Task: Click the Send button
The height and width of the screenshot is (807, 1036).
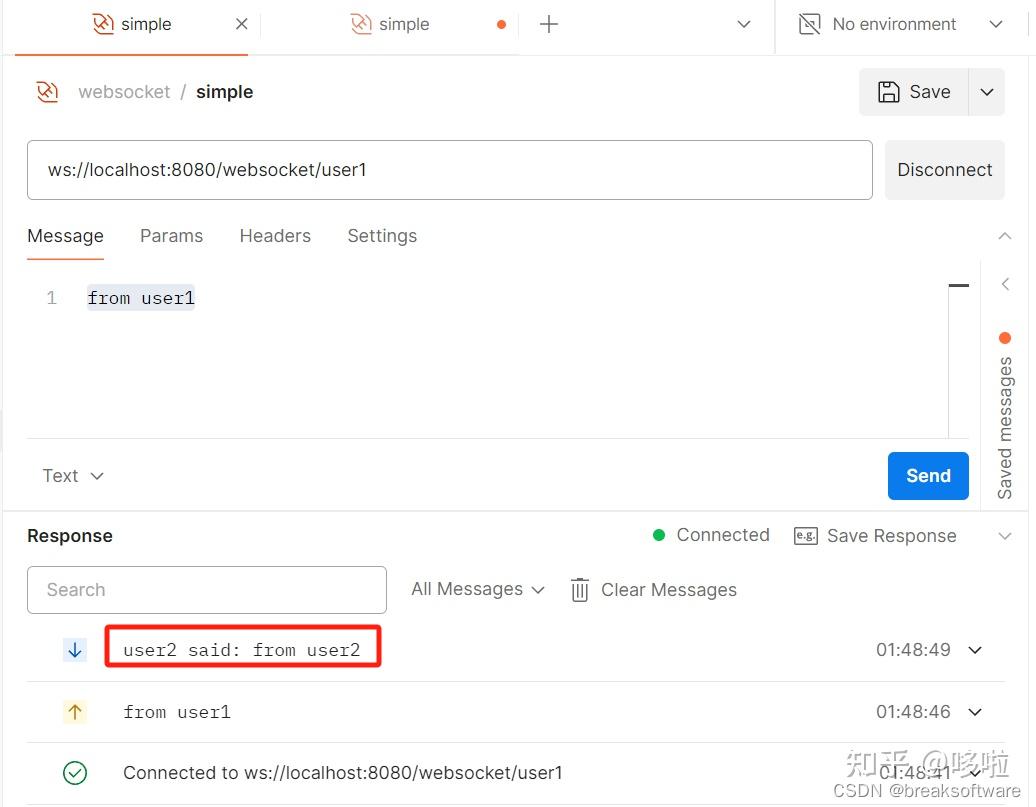Action: click(x=927, y=476)
